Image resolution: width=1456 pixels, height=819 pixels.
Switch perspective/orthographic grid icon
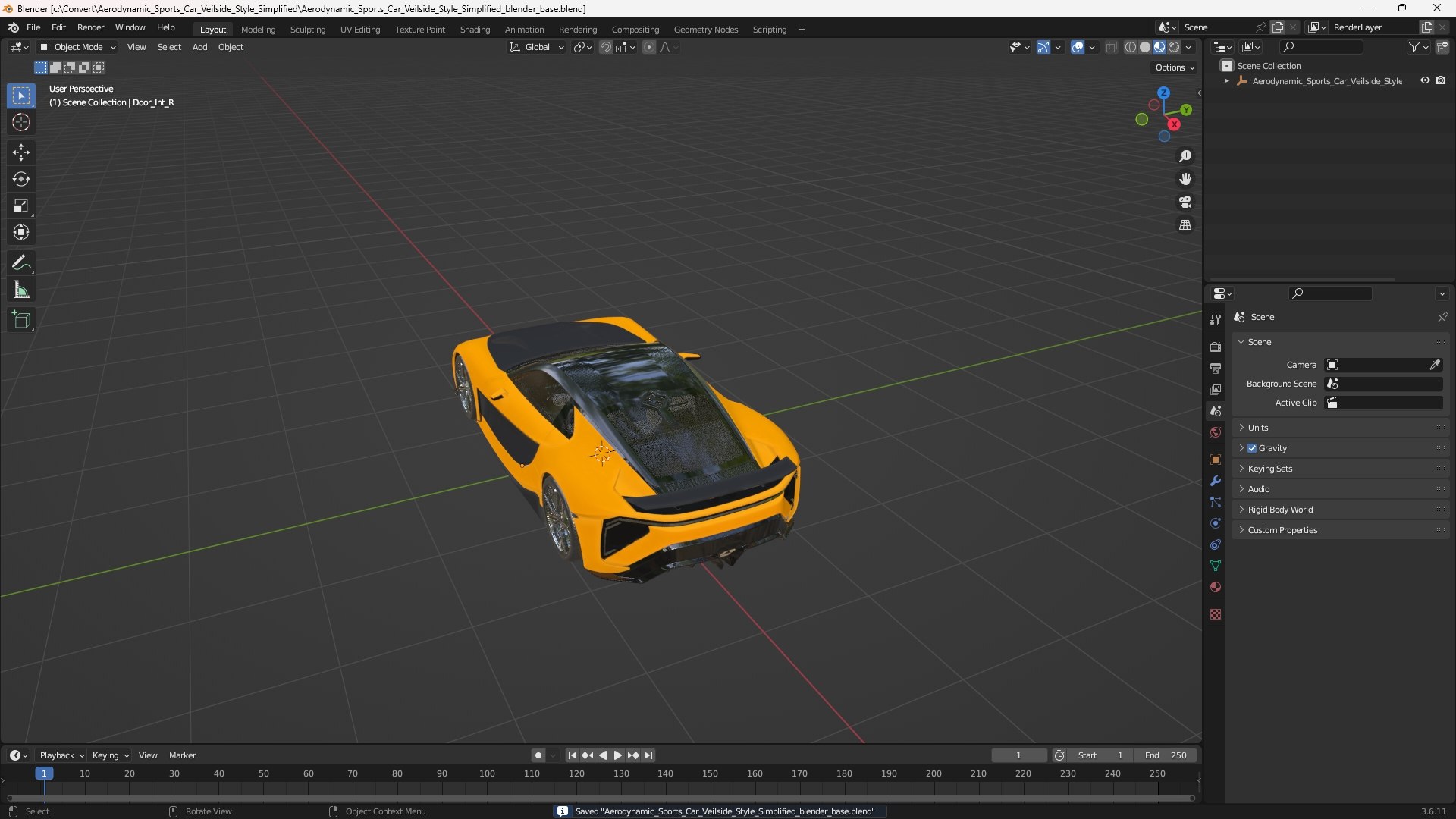click(1185, 224)
